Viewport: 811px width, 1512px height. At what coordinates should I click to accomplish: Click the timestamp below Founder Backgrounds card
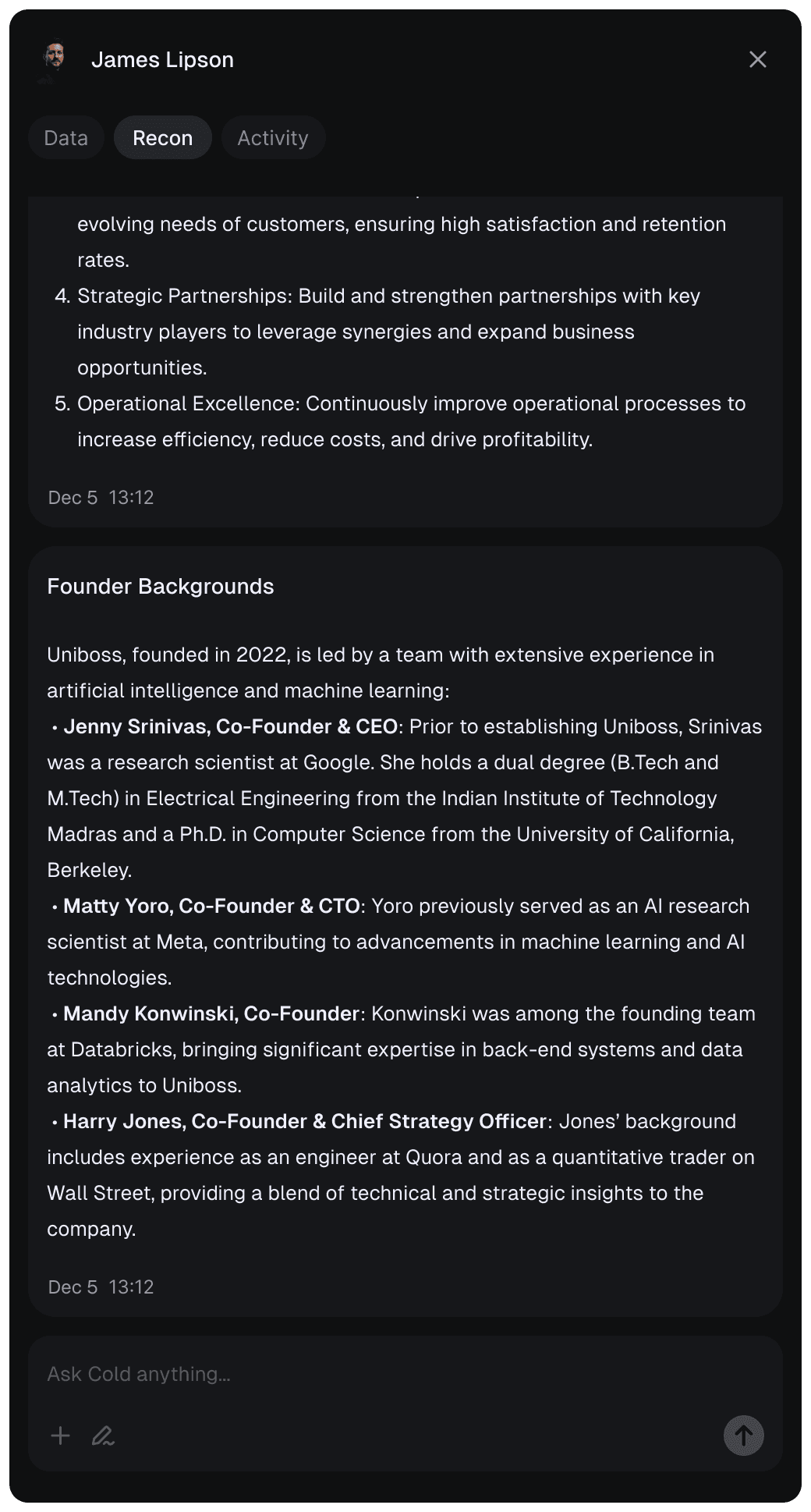pos(101,1287)
